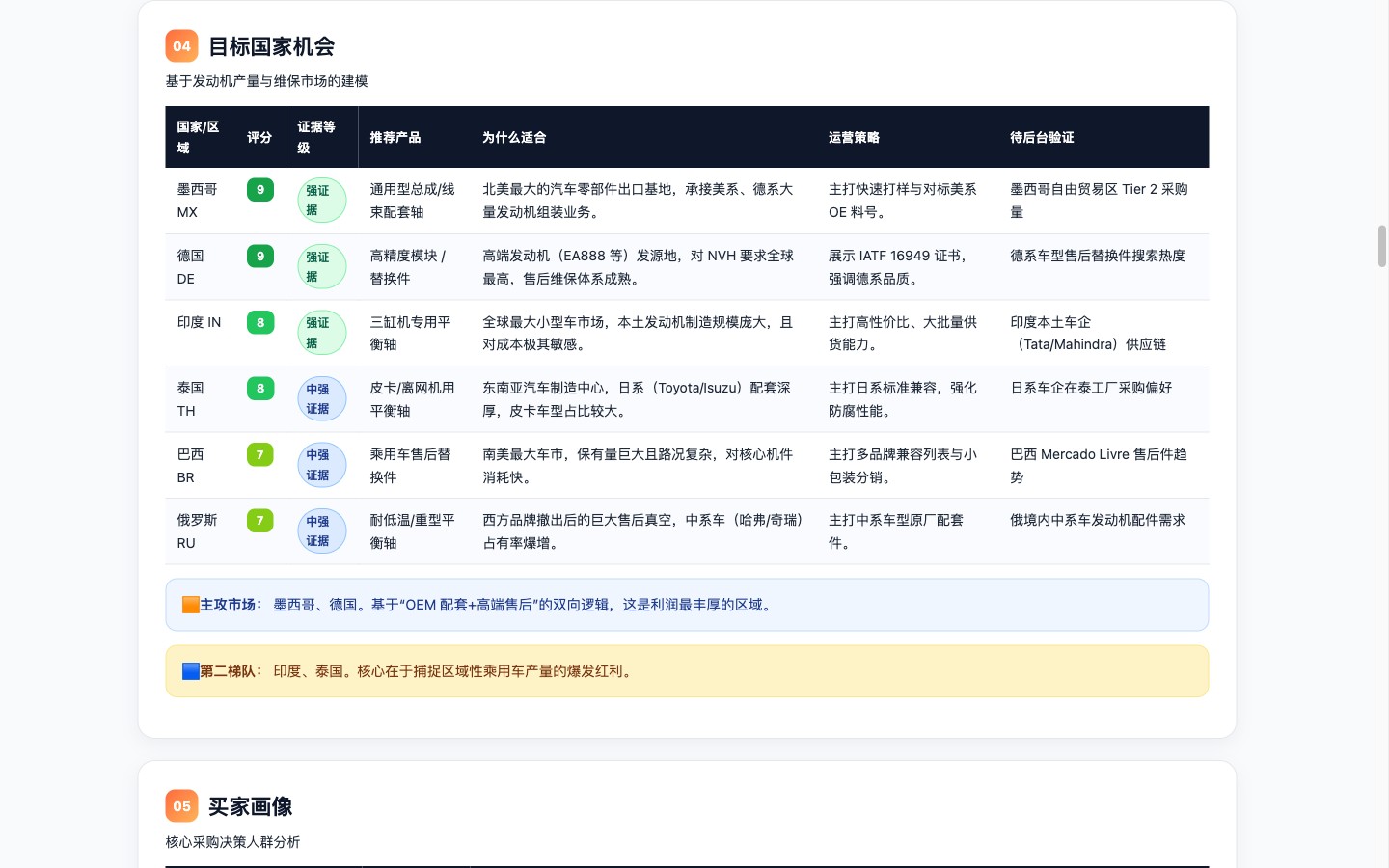Click the yellow 第二梯队 callout box
Screen dimensions: 1389x868
[x=687, y=671]
